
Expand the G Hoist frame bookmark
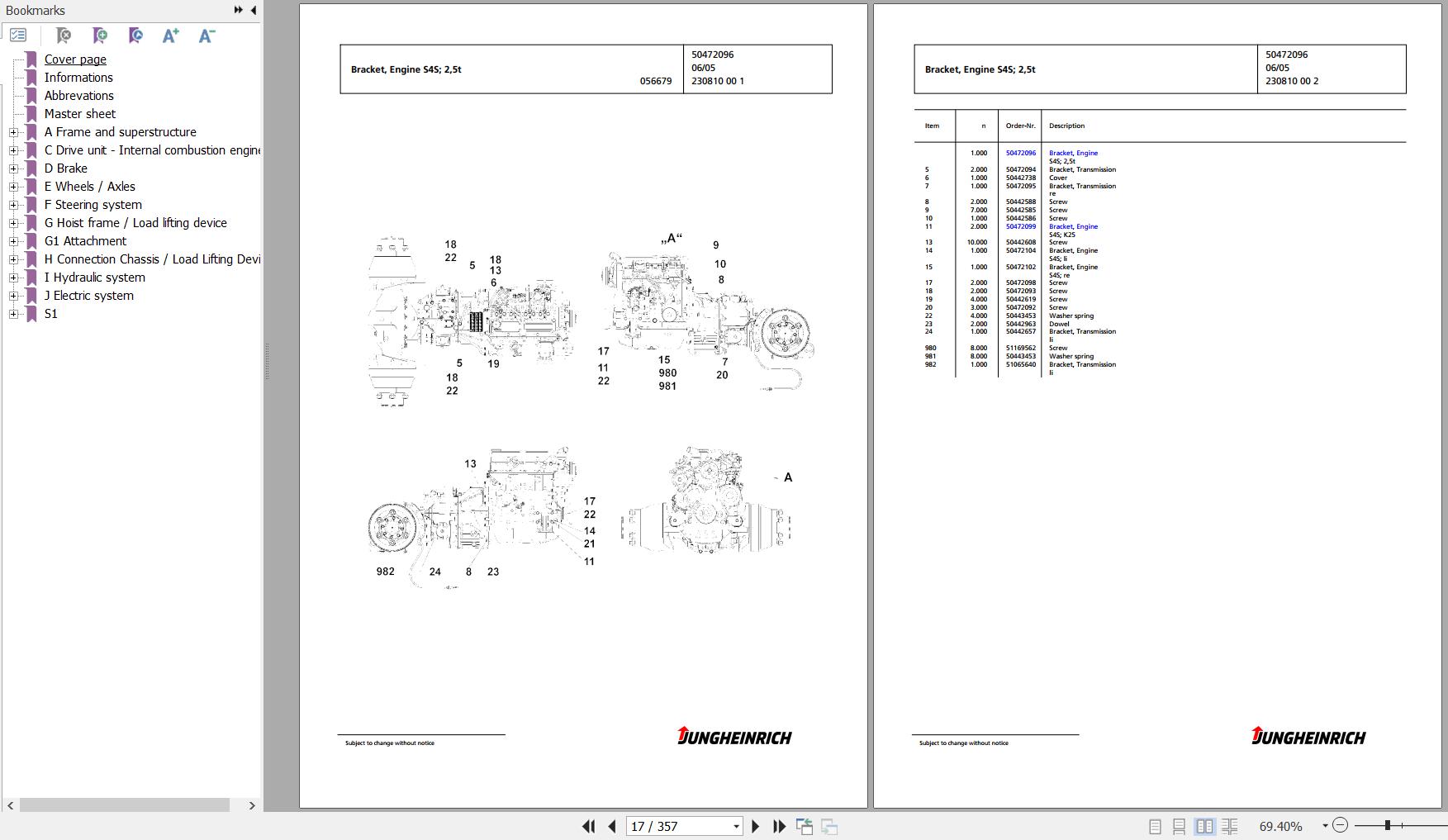[13, 223]
